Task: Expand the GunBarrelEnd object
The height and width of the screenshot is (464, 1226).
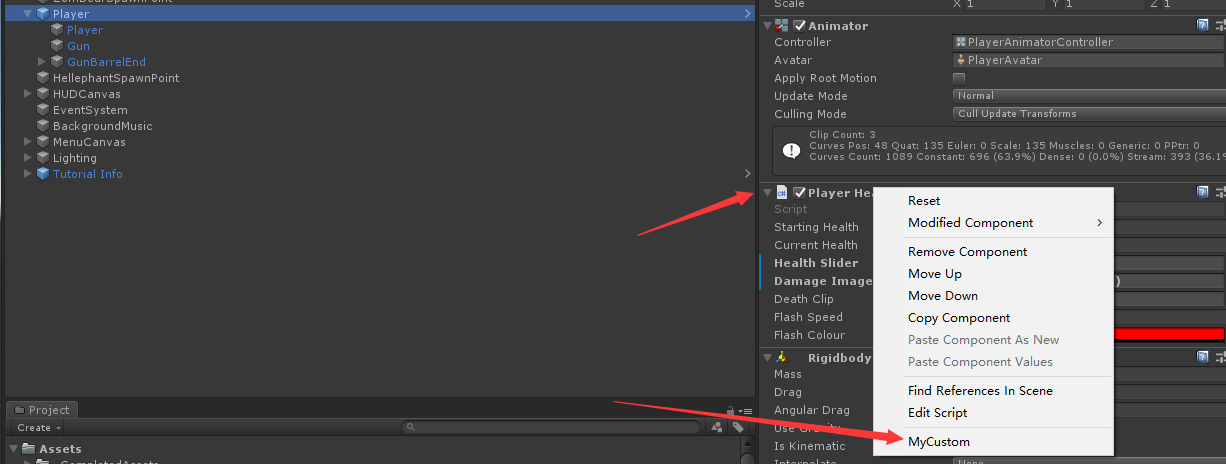Action: pos(42,62)
